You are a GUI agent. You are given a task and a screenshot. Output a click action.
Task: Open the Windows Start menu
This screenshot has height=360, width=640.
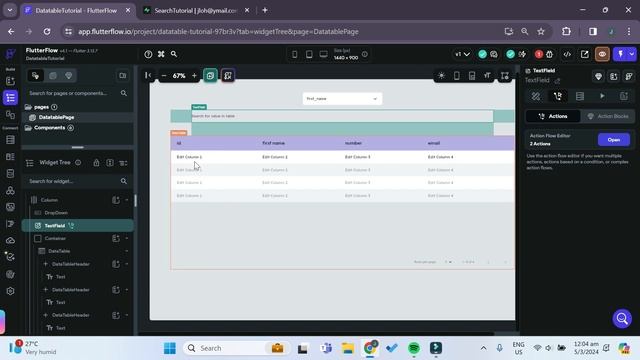170,348
